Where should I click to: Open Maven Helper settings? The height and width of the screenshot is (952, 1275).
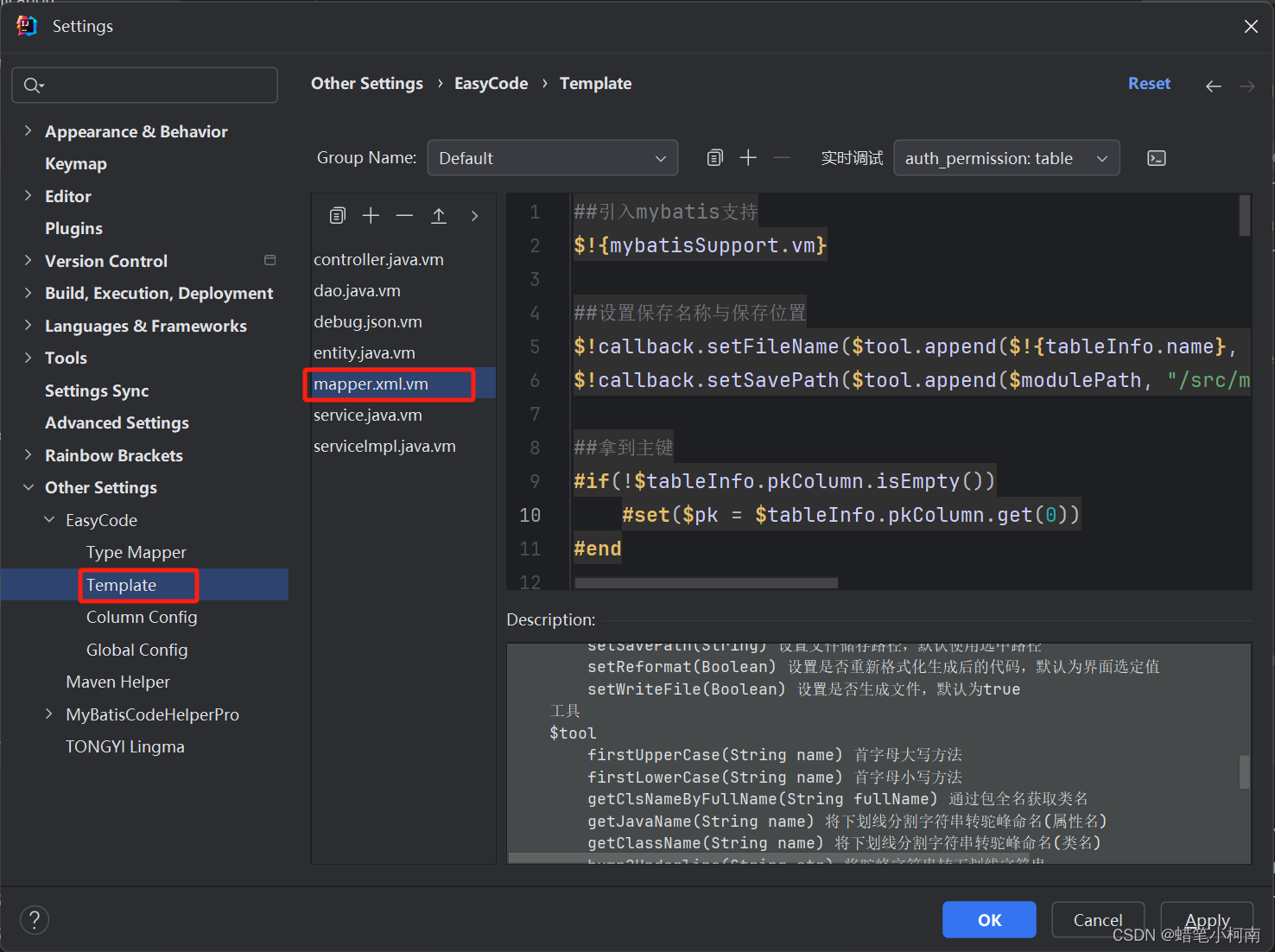(x=117, y=682)
